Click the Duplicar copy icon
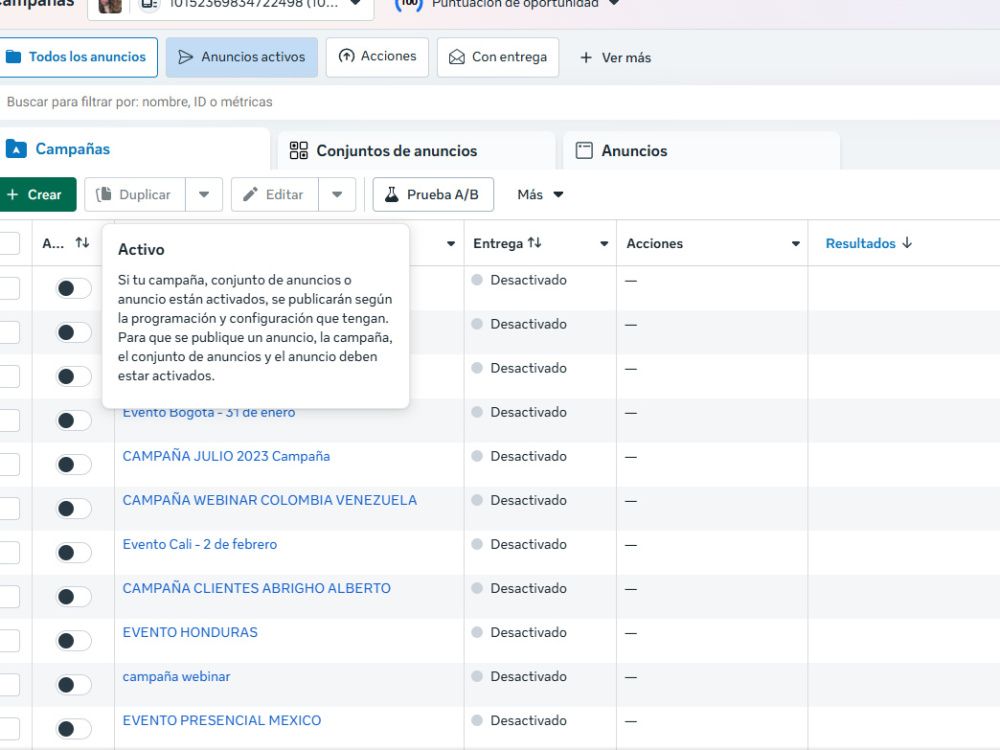 coord(104,195)
